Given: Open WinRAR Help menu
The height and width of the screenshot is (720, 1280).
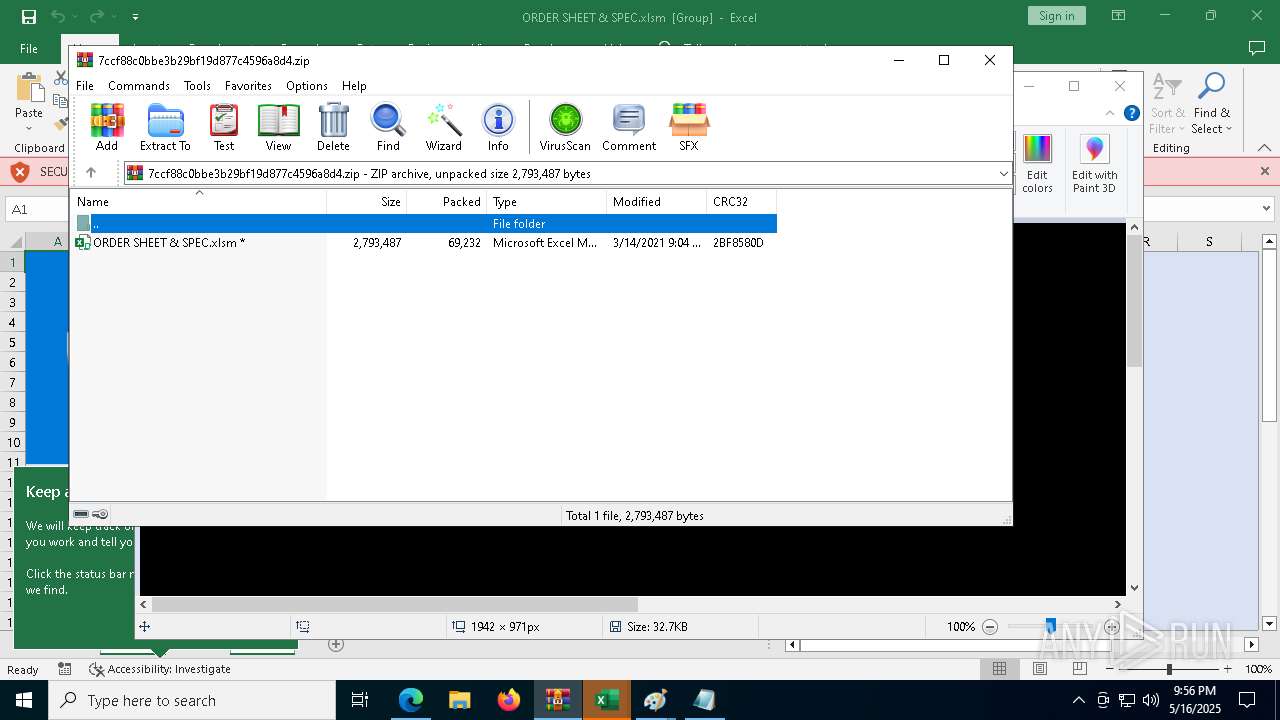Looking at the screenshot, I should (x=354, y=86).
